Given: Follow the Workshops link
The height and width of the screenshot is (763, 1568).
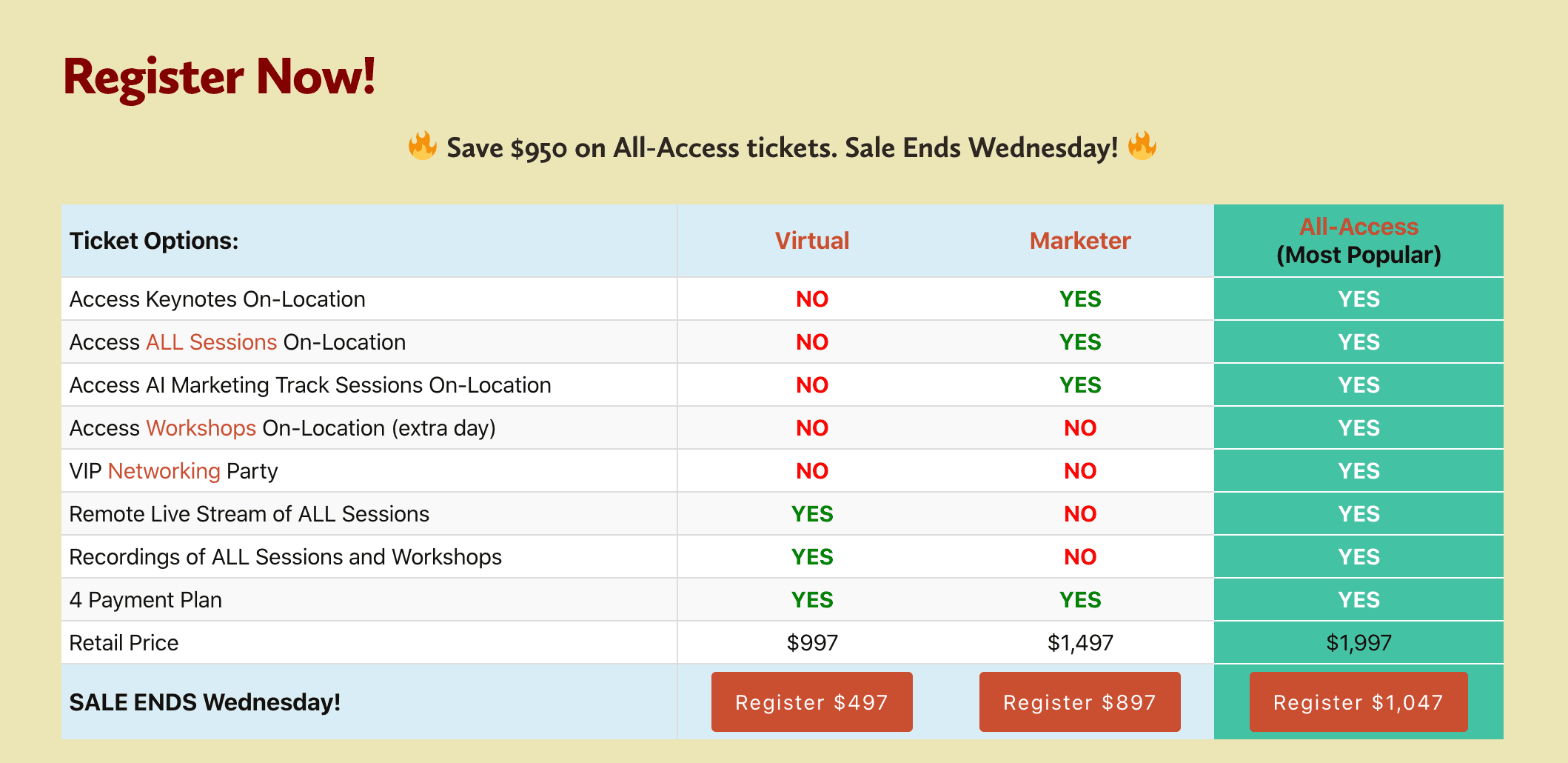Looking at the screenshot, I should point(201,428).
